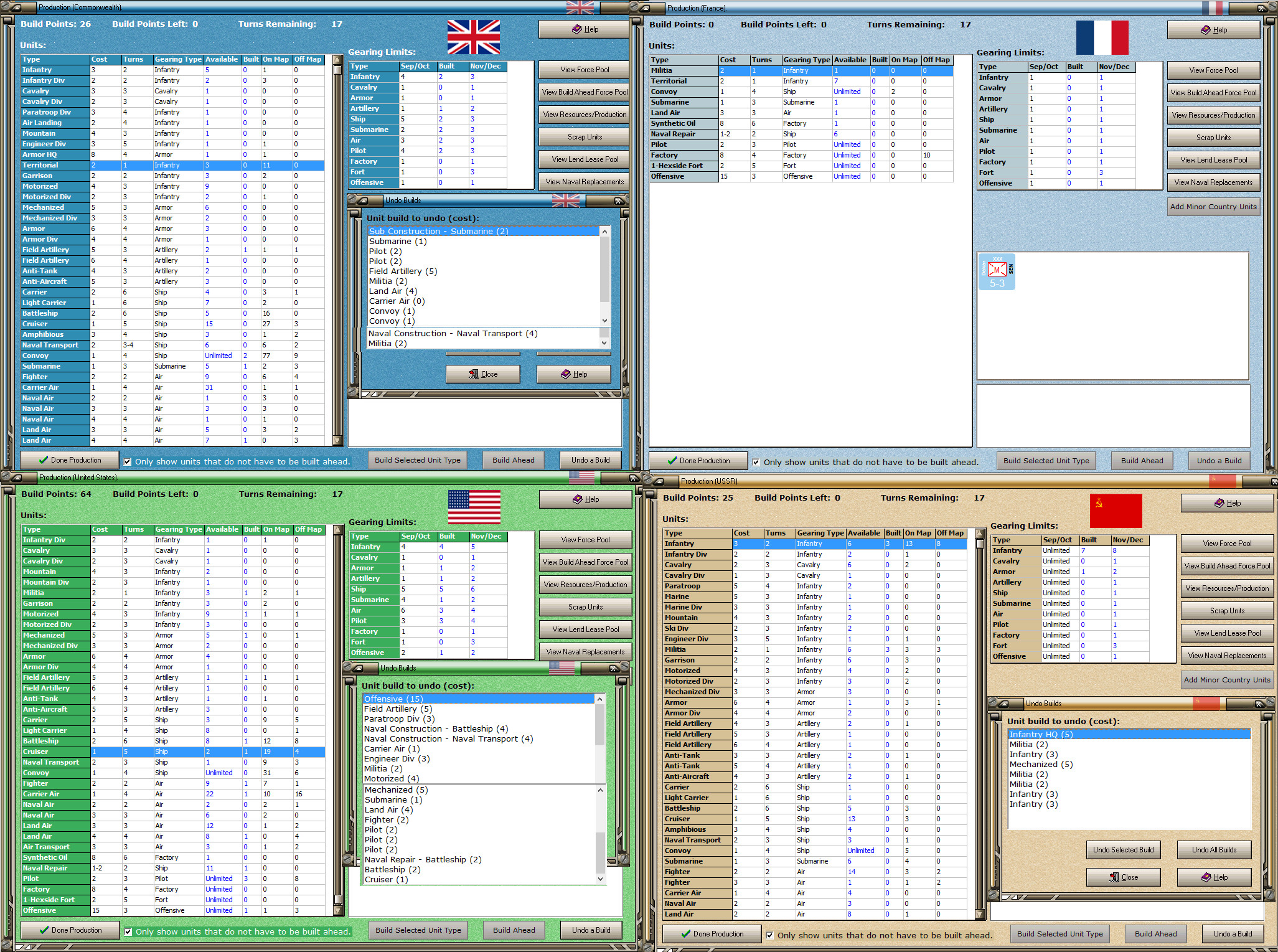Screen dimensions: 1278x952
Task: Select the Ski Div row in USSR units
Action: click(x=815, y=629)
